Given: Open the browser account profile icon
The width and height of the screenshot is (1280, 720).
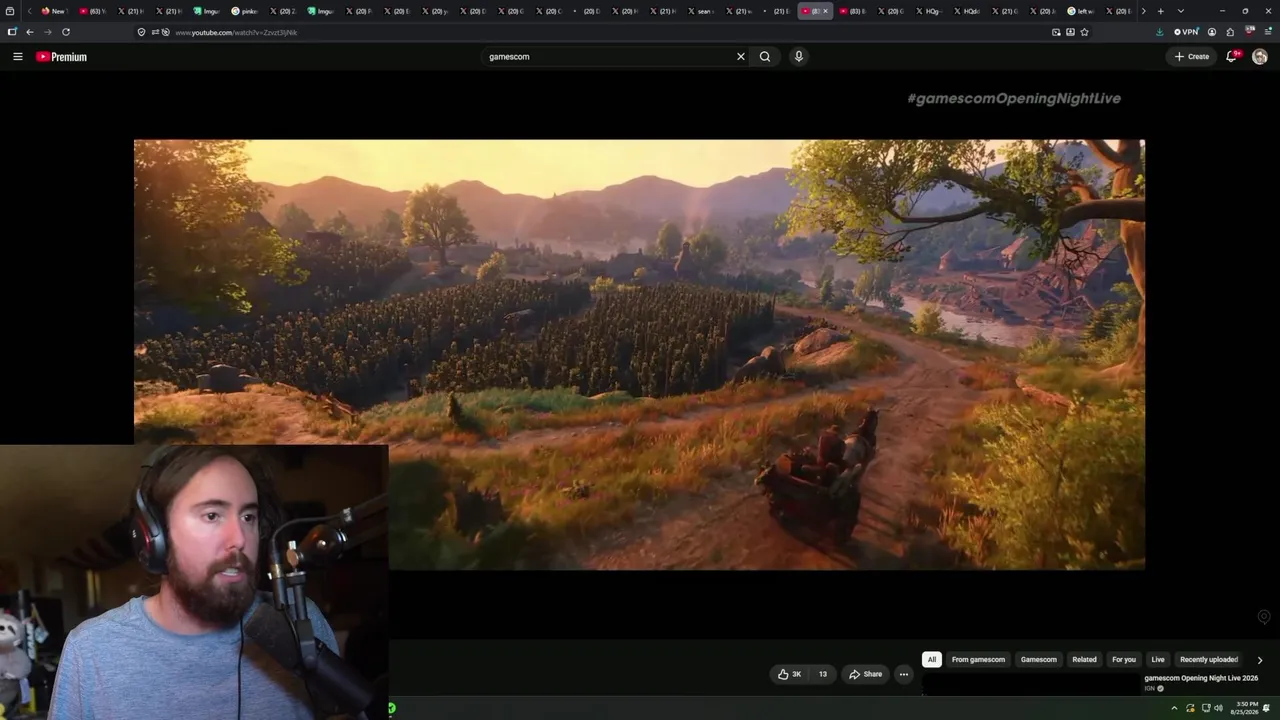Looking at the screenshot, I should coord(1212,32).
